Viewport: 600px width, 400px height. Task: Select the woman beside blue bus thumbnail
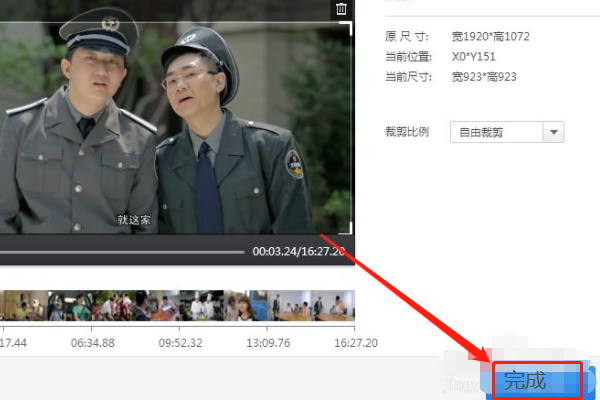pyautogui.click(x=245, y=305)
